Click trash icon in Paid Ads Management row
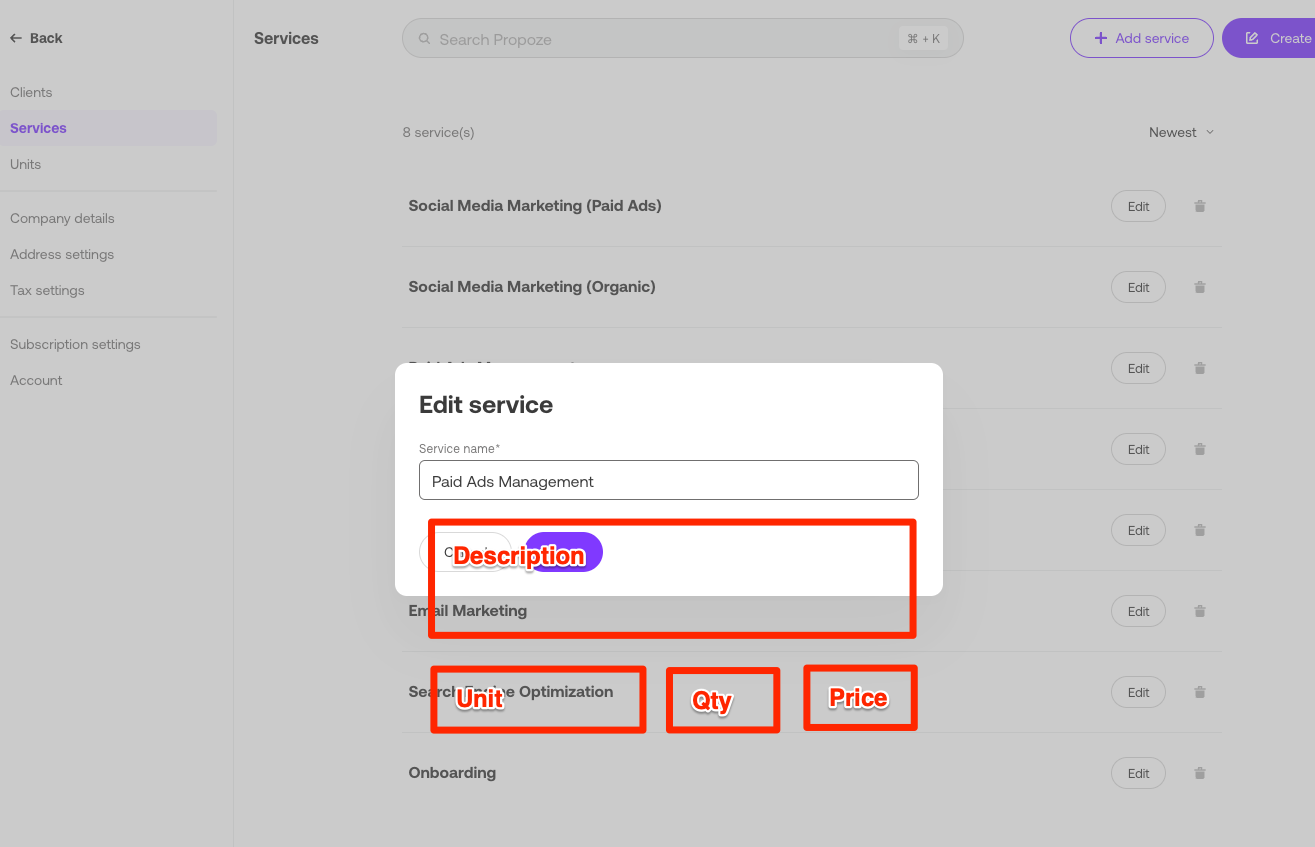The image size is (1315, 847). 1200,368
